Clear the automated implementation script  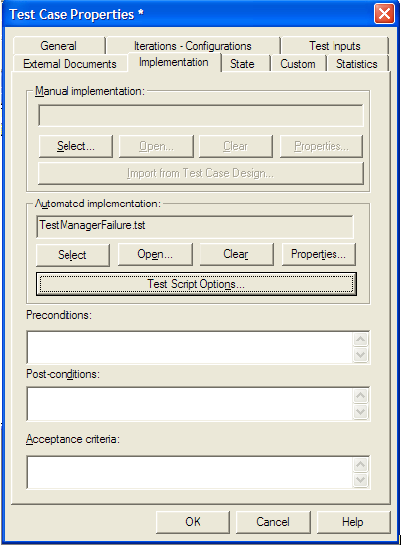(236, 254)
